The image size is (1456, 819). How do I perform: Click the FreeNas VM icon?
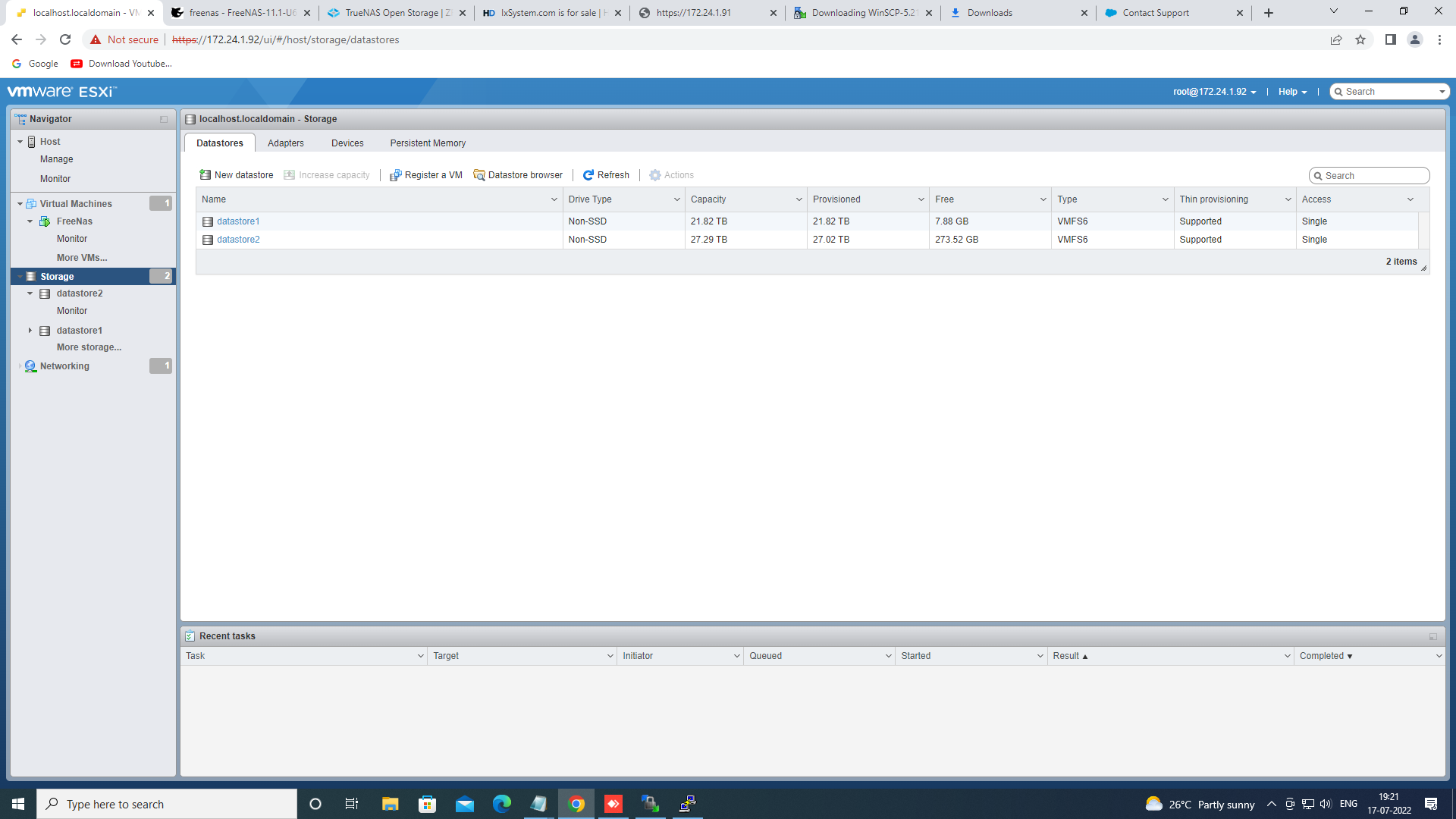click(45, 221)
